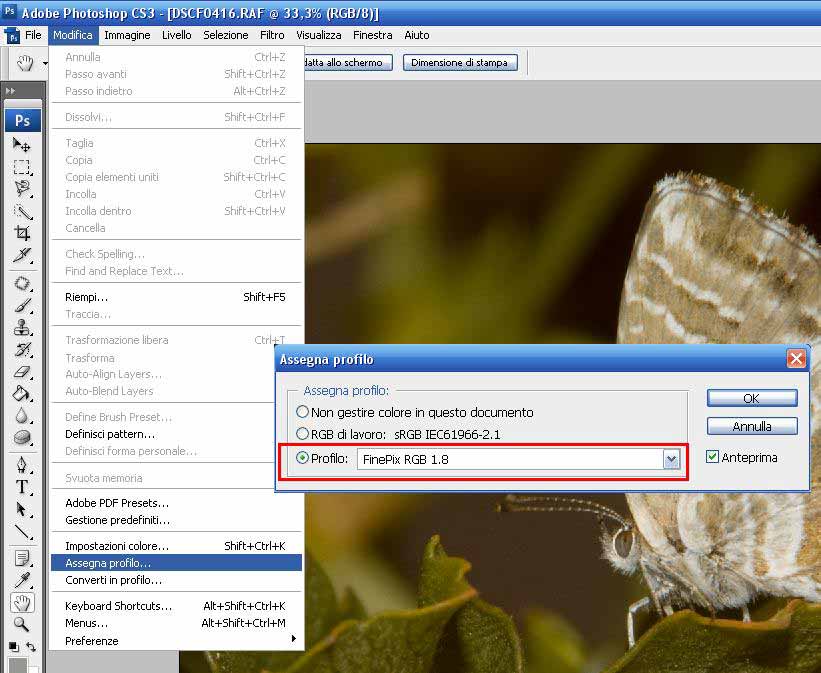Image resolution: width=821 pixels, height=673 pixels.
Task: Select the Clone Stamp tool
Action: [22, 328]
